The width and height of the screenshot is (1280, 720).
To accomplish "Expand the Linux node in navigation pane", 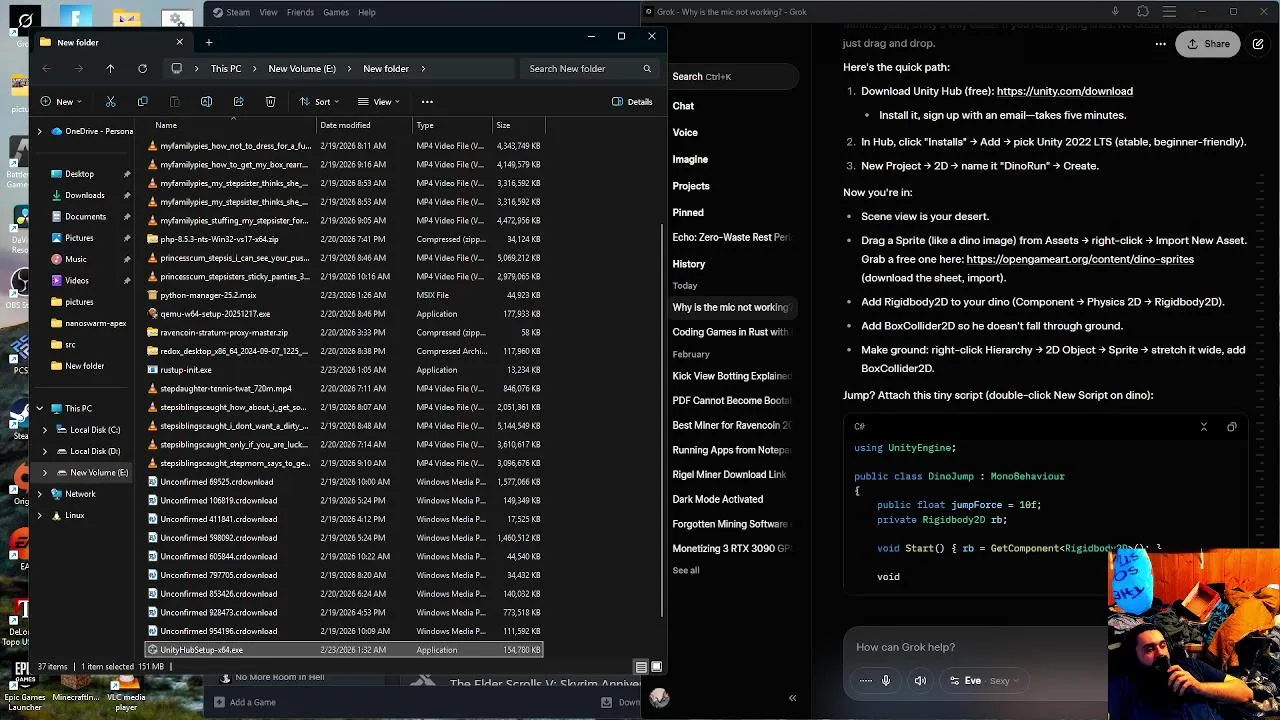I will (x=40, y=515).
